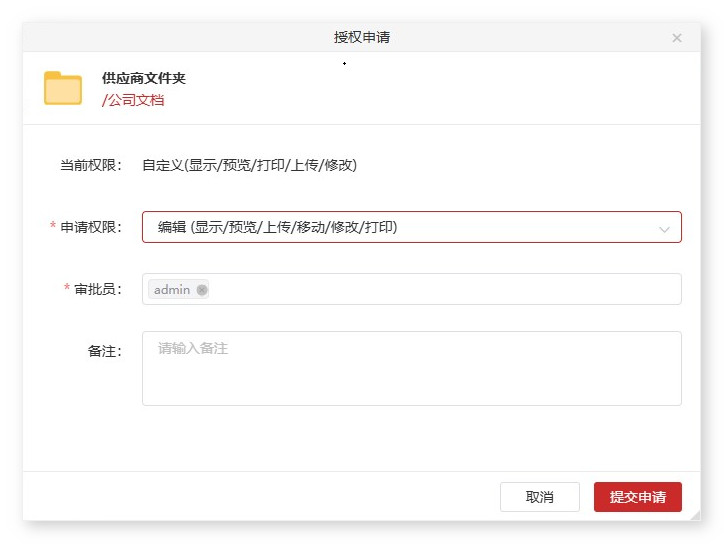724x544 pixels.
Task: Close the 授权申请 dialog
Action: click(676, 38)
